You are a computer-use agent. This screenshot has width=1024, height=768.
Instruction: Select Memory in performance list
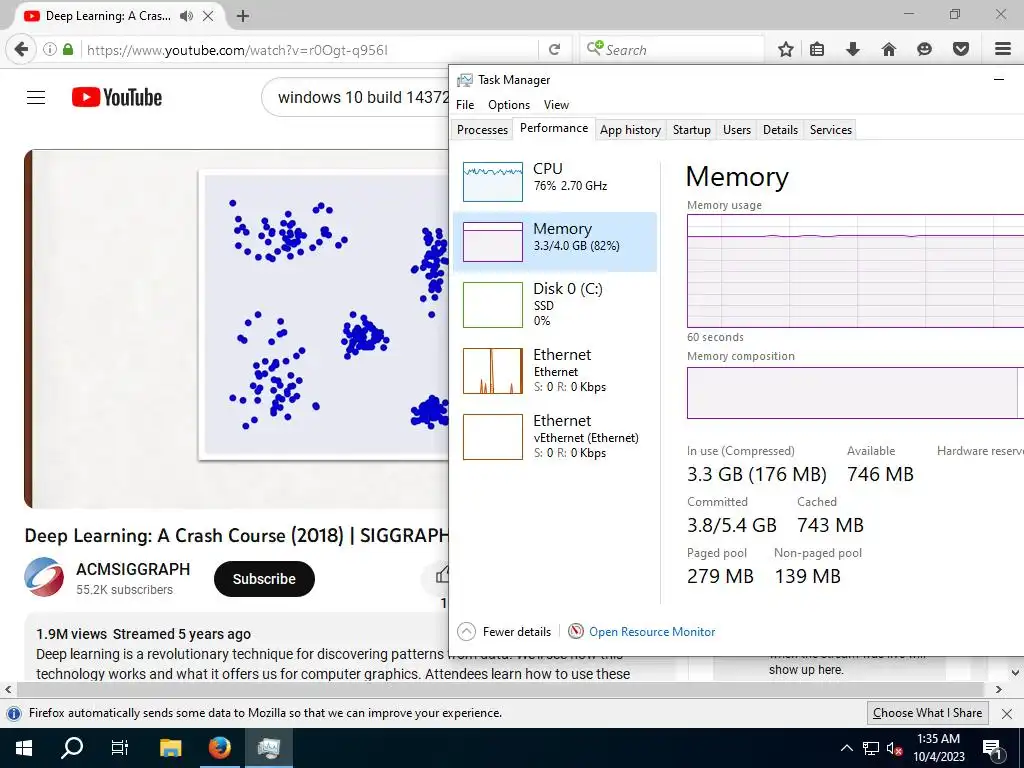tap(555, 242)
